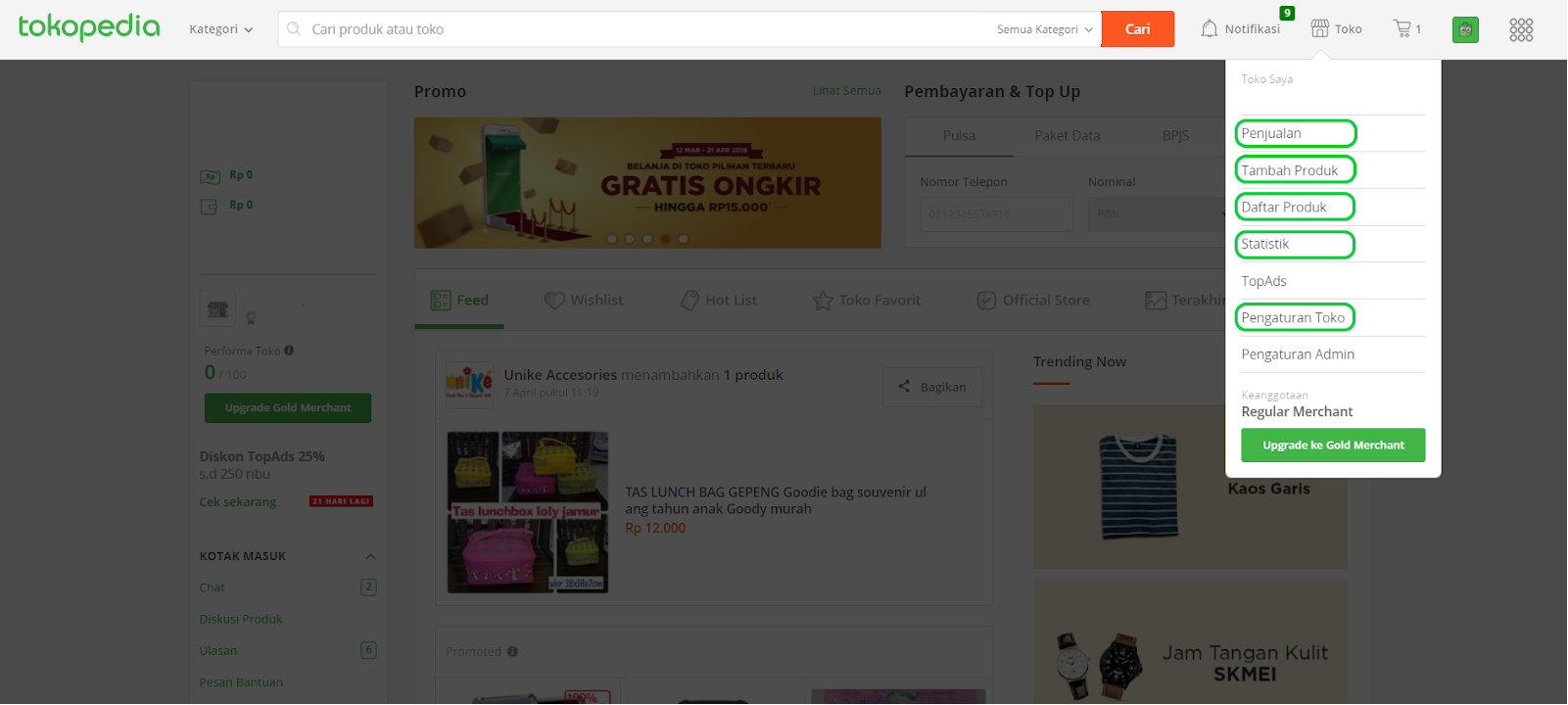This screenshot has width=1568, height=705.
Task: Open Chat in Kotak Masuk
Action: coord(212,588)
